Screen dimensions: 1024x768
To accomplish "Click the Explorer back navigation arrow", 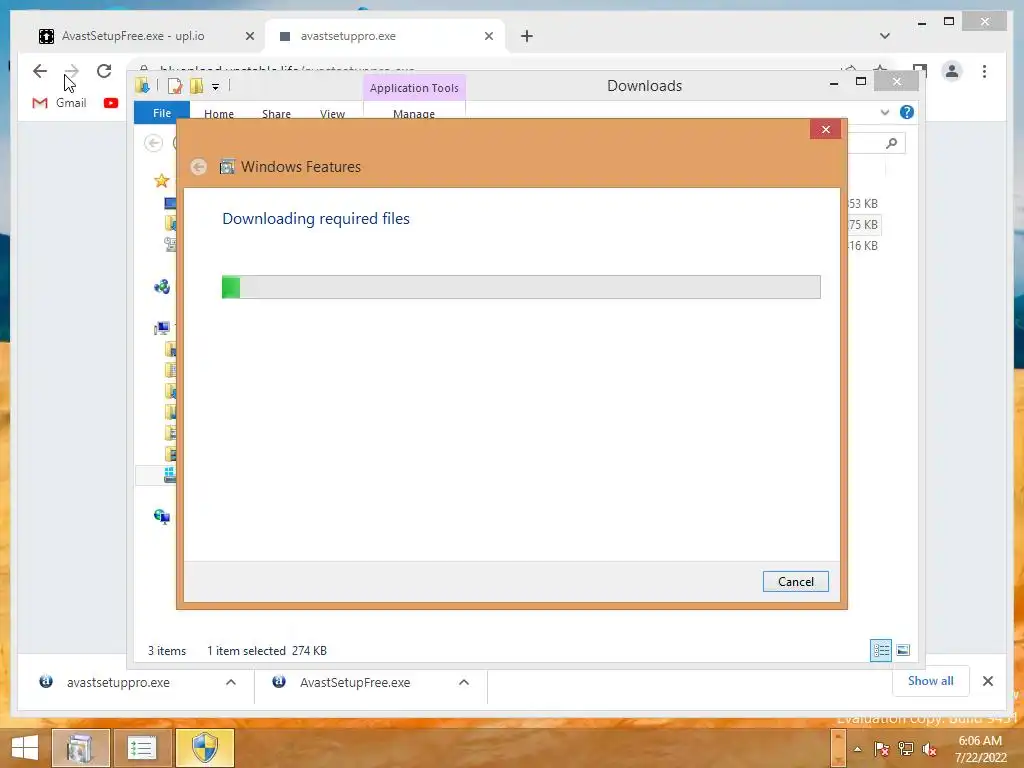I will pos(153,142).
